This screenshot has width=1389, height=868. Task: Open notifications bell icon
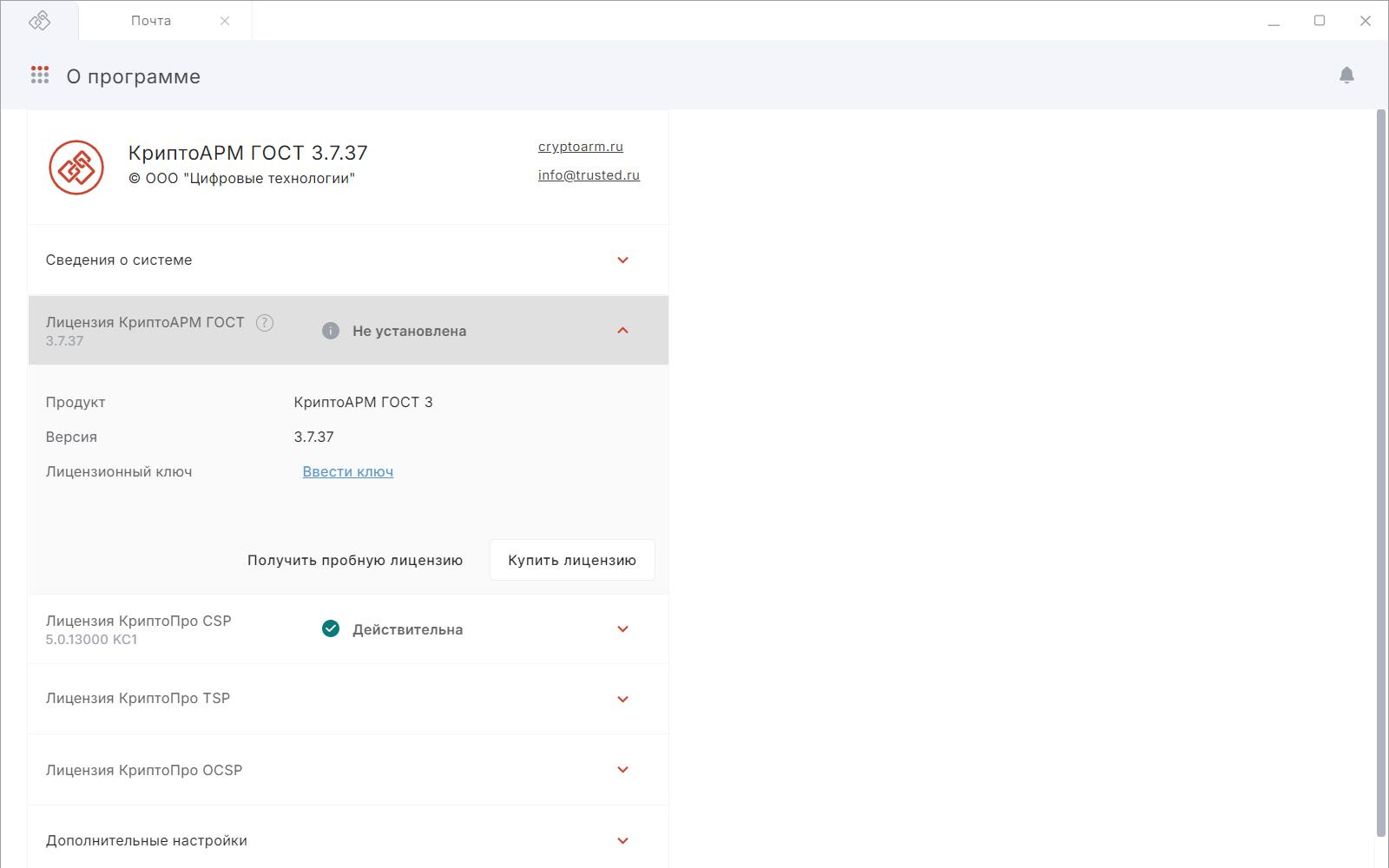click(1346, 76)
